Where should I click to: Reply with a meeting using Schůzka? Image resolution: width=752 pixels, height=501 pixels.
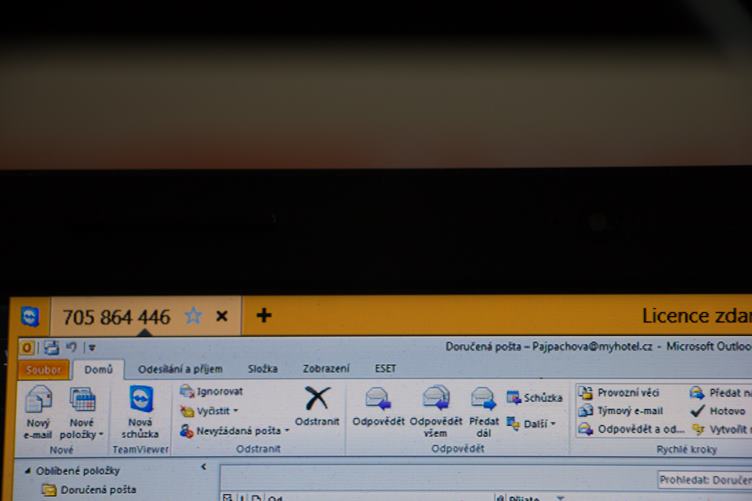coord(534,397)
